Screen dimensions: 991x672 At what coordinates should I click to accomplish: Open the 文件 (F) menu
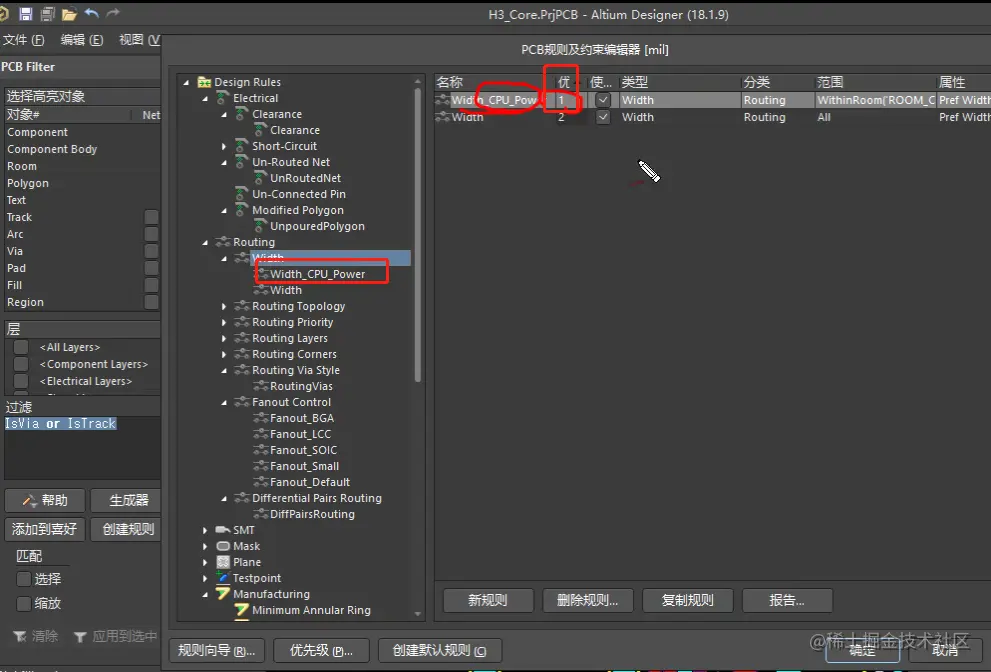tap(24, 40)
